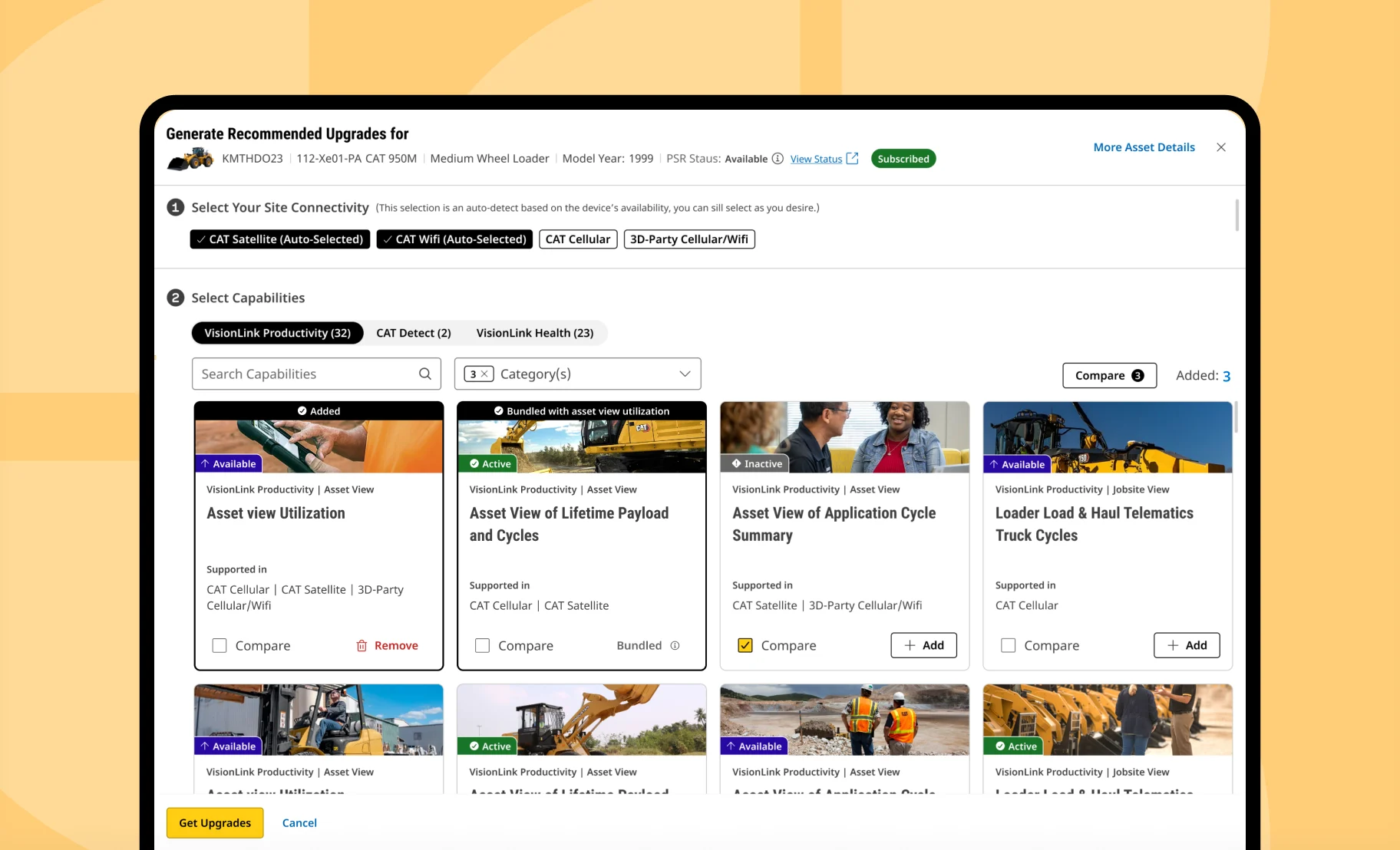Click the Asset view Utilization card title
The width and height of the screenshot is (1400, 850).
click(x=276, y=513)
